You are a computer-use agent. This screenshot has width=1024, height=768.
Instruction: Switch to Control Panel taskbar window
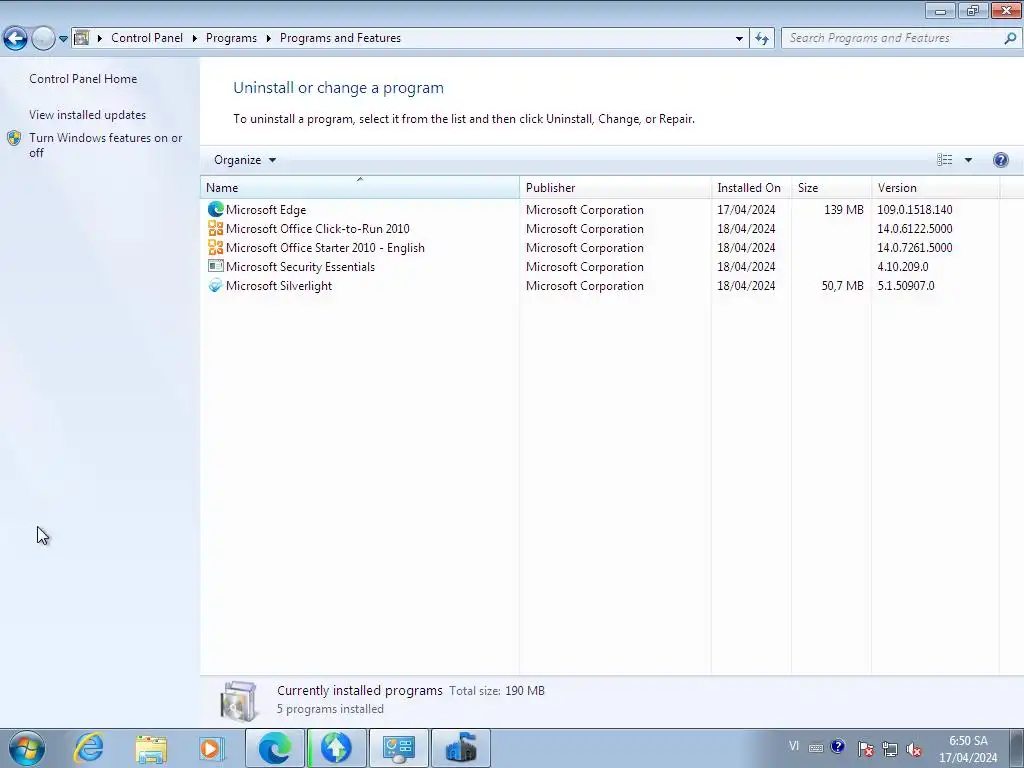[x=398, y=748]
